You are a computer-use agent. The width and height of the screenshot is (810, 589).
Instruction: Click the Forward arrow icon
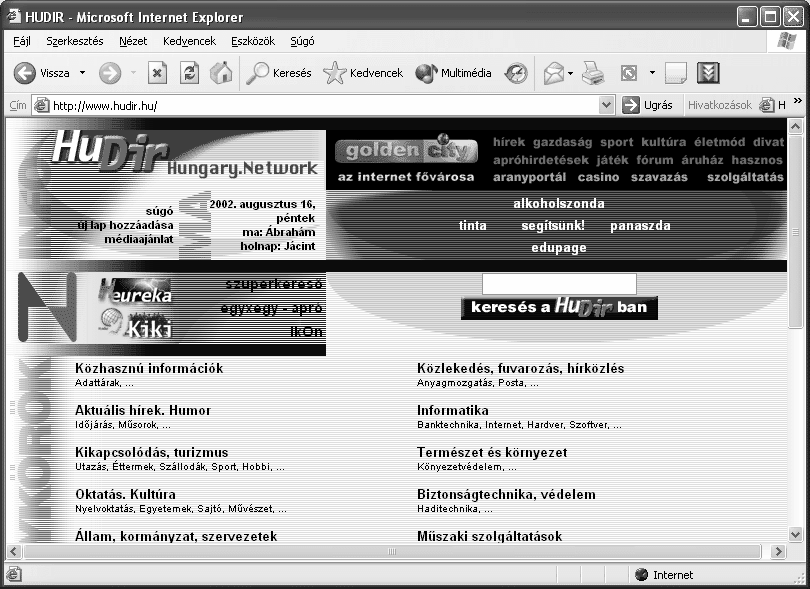110,73
